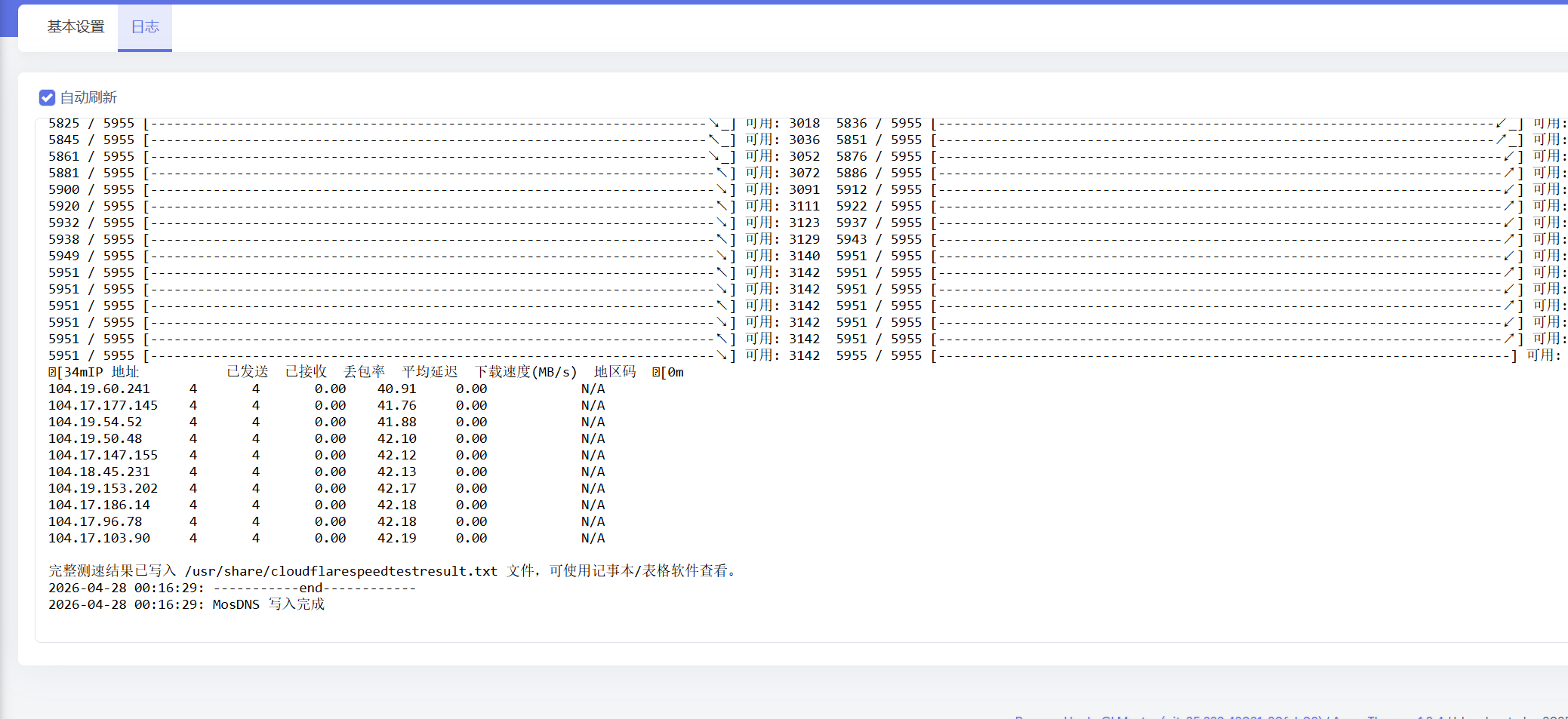Click the IP 104.19.60.241 in the log
Screen dimensions: 1568x719
(x=99, y=389)
